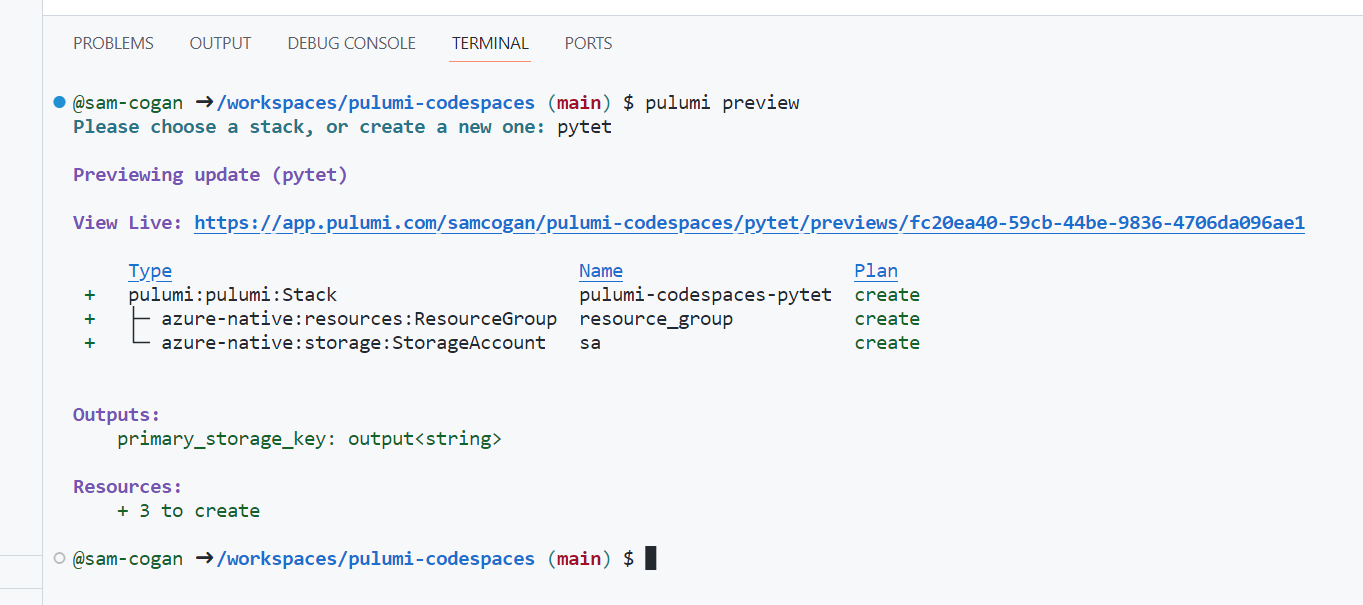1363x605 pixels.
Task: Click the first prompt's /workspaces/pulumi-codespaces path
Action: coord(375,103)
